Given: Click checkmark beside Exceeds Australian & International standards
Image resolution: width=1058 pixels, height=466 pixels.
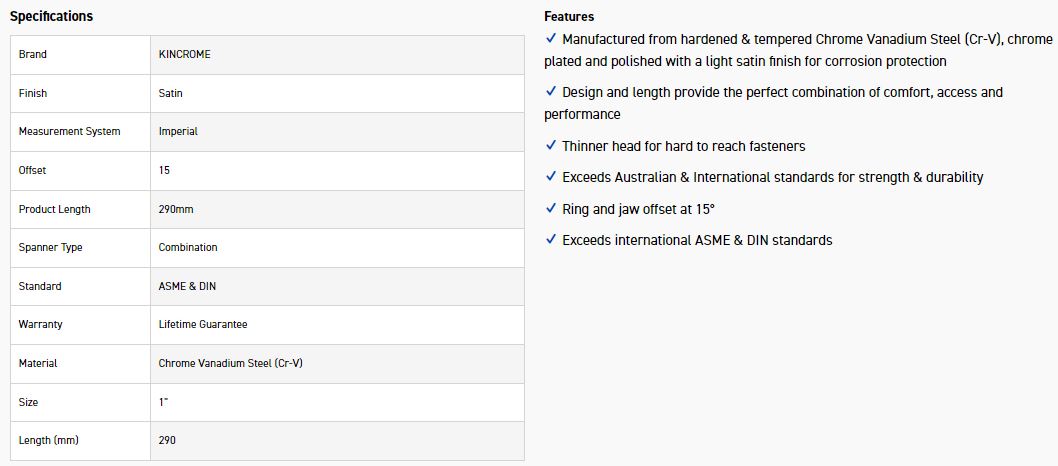Looking at the screenshot, I should 551,177.
